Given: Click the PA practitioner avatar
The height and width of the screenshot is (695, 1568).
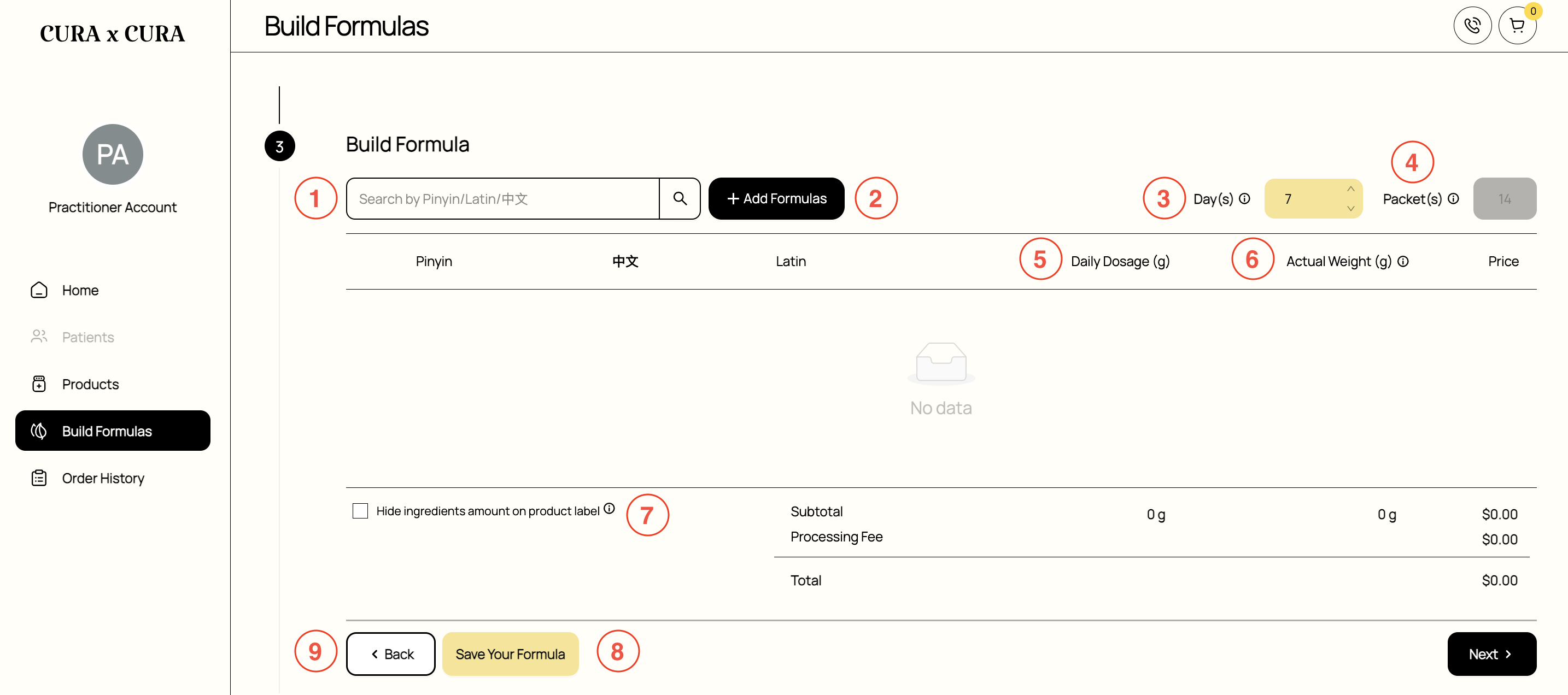Looking at the screenshot, I should 113,155.
